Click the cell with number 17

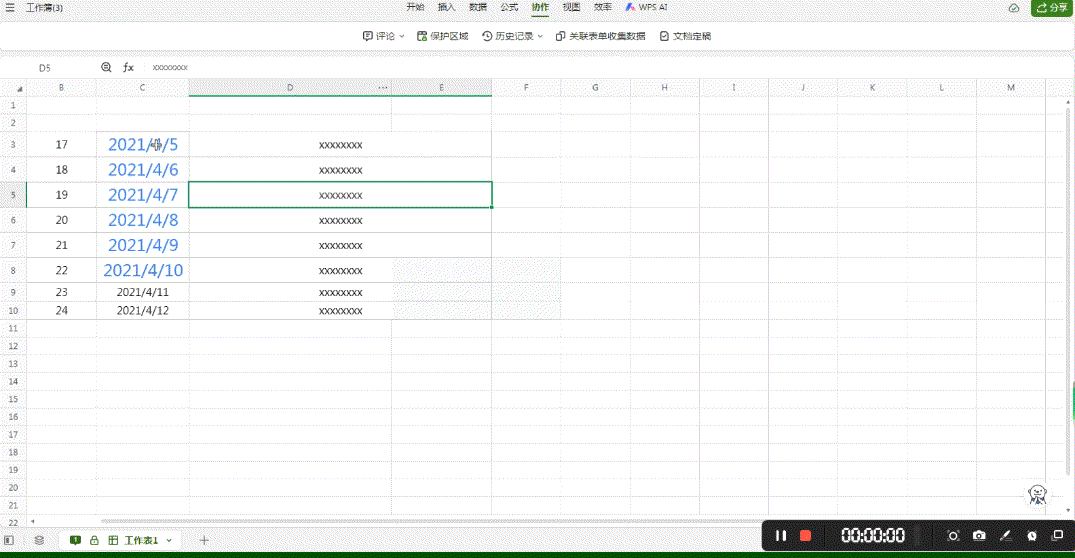(x=62, y=145)
